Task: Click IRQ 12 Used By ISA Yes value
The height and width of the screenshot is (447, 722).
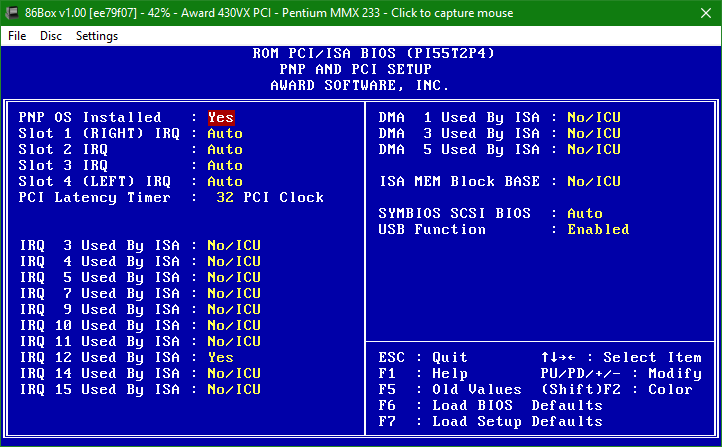Action: 221,357
